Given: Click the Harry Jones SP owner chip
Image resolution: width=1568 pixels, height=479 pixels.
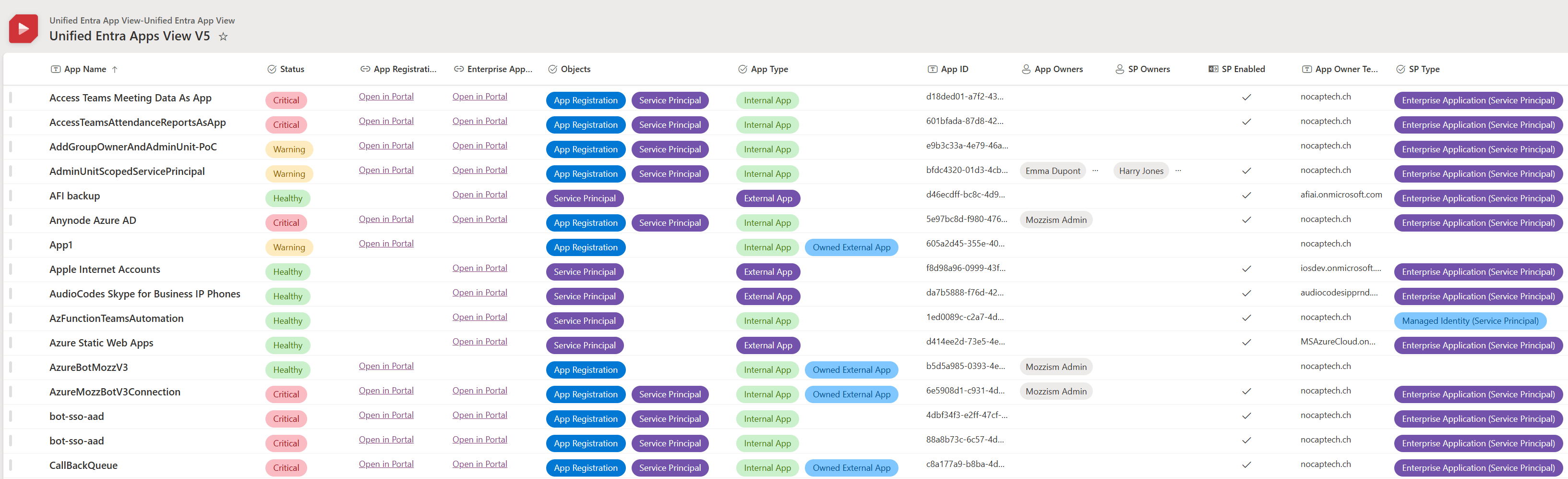Looking at the screenshot, I should (1141, 171).
